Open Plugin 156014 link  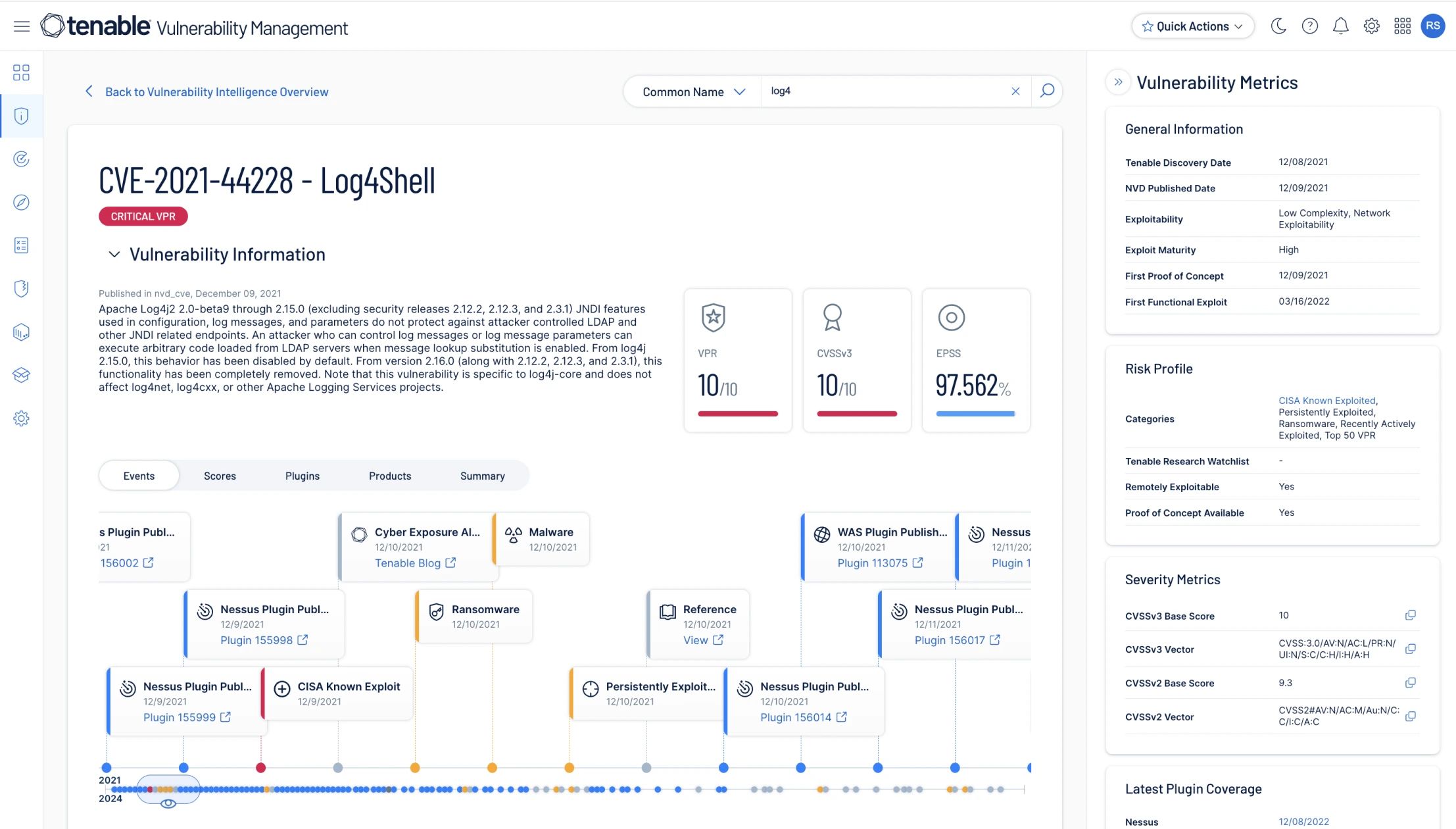803,717
